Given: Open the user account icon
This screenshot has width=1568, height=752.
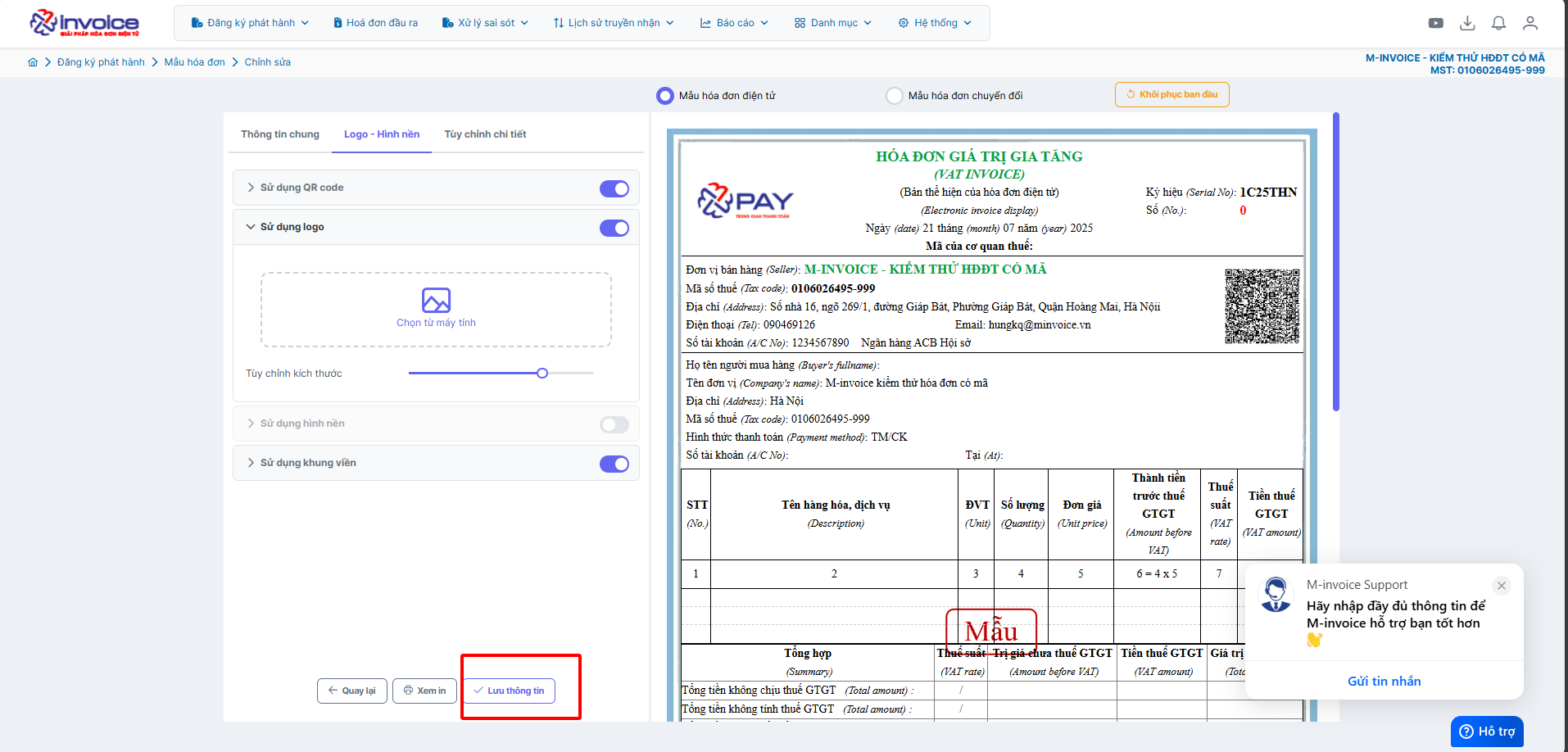Looking at the screenshot, I should coord(1530,23).
